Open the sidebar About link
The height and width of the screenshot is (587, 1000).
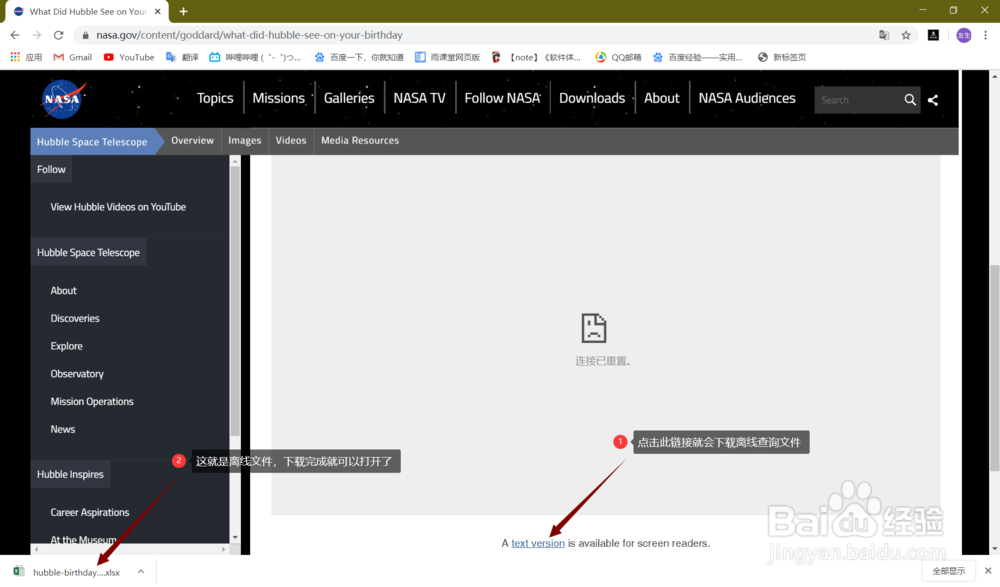(63, 290)
